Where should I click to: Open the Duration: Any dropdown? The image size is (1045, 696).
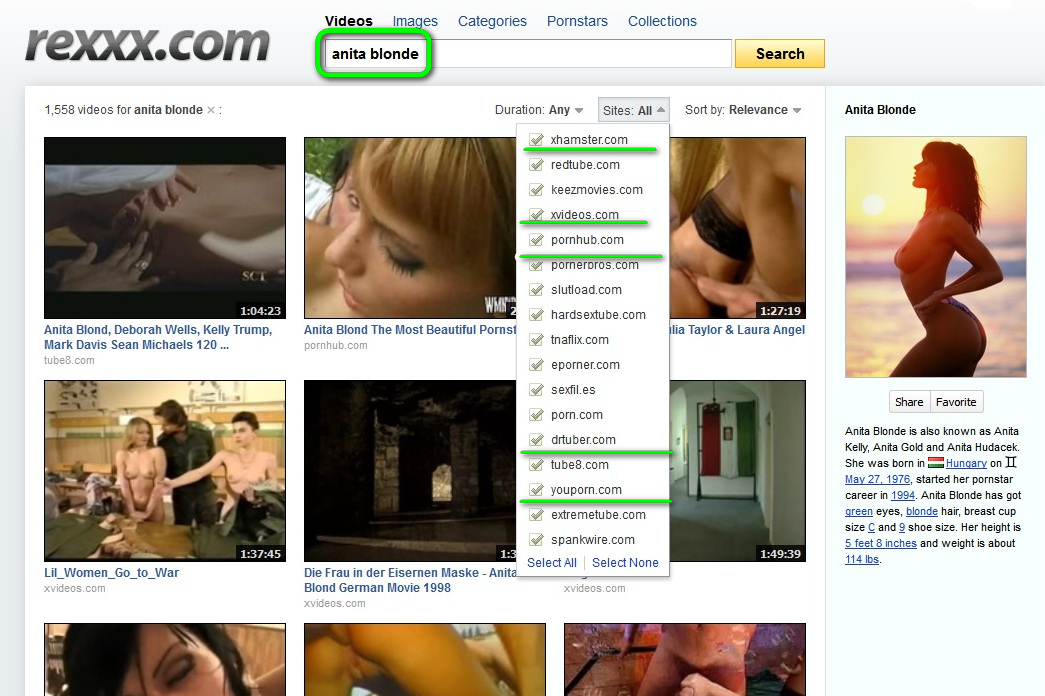point(538,110)
